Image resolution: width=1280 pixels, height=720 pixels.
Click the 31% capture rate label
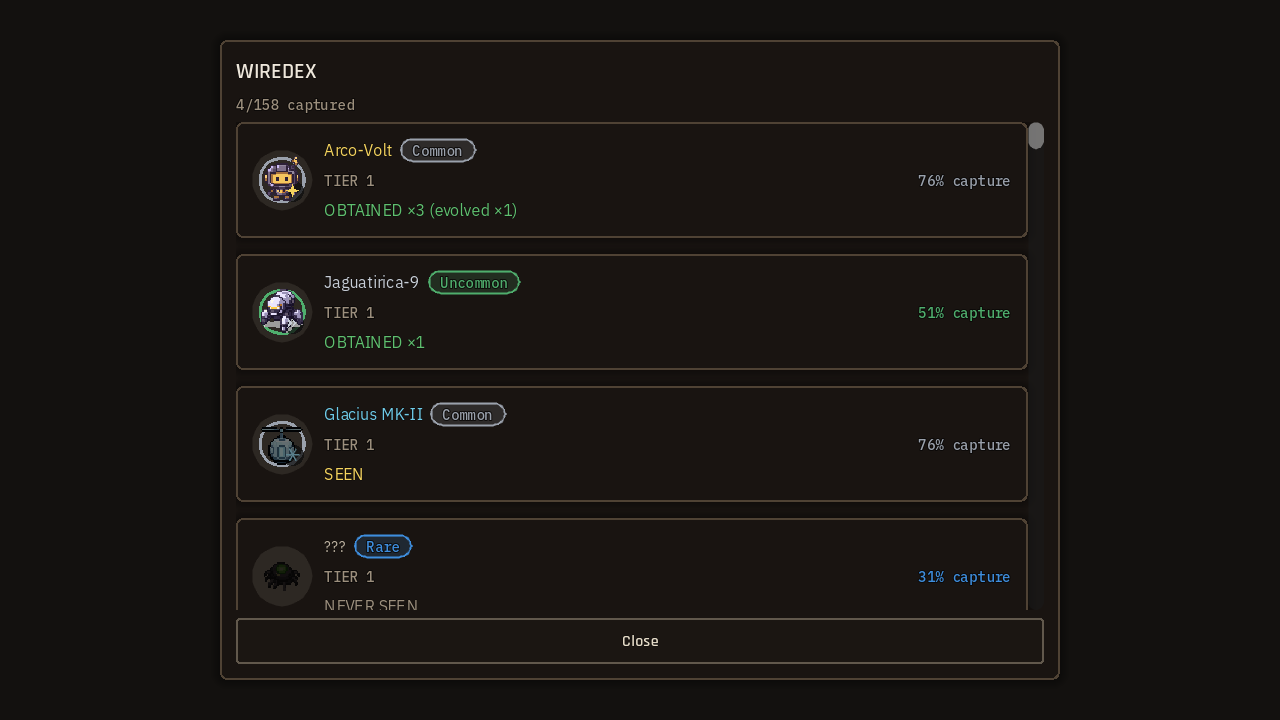964,577
